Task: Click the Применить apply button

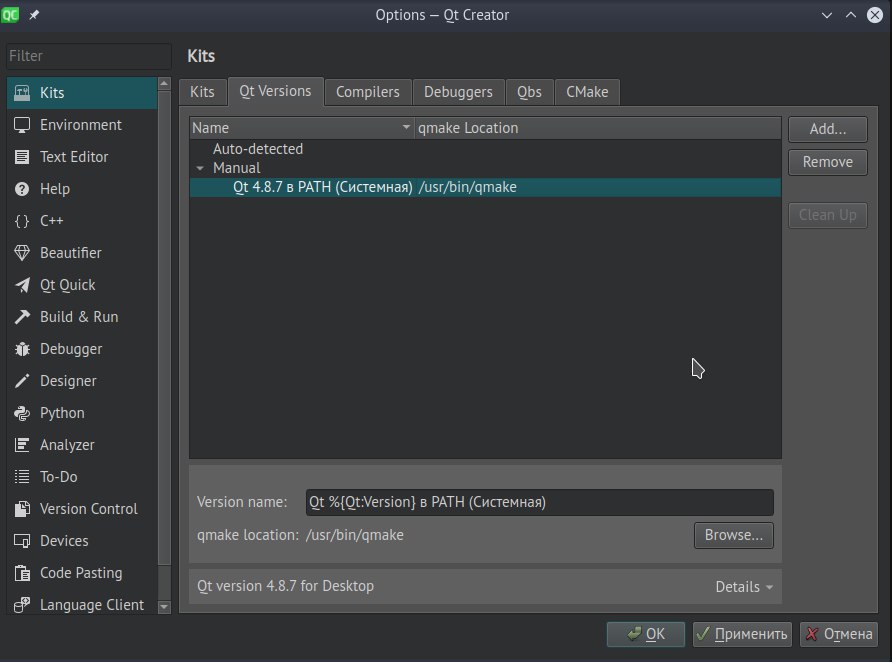Action: 742,634
